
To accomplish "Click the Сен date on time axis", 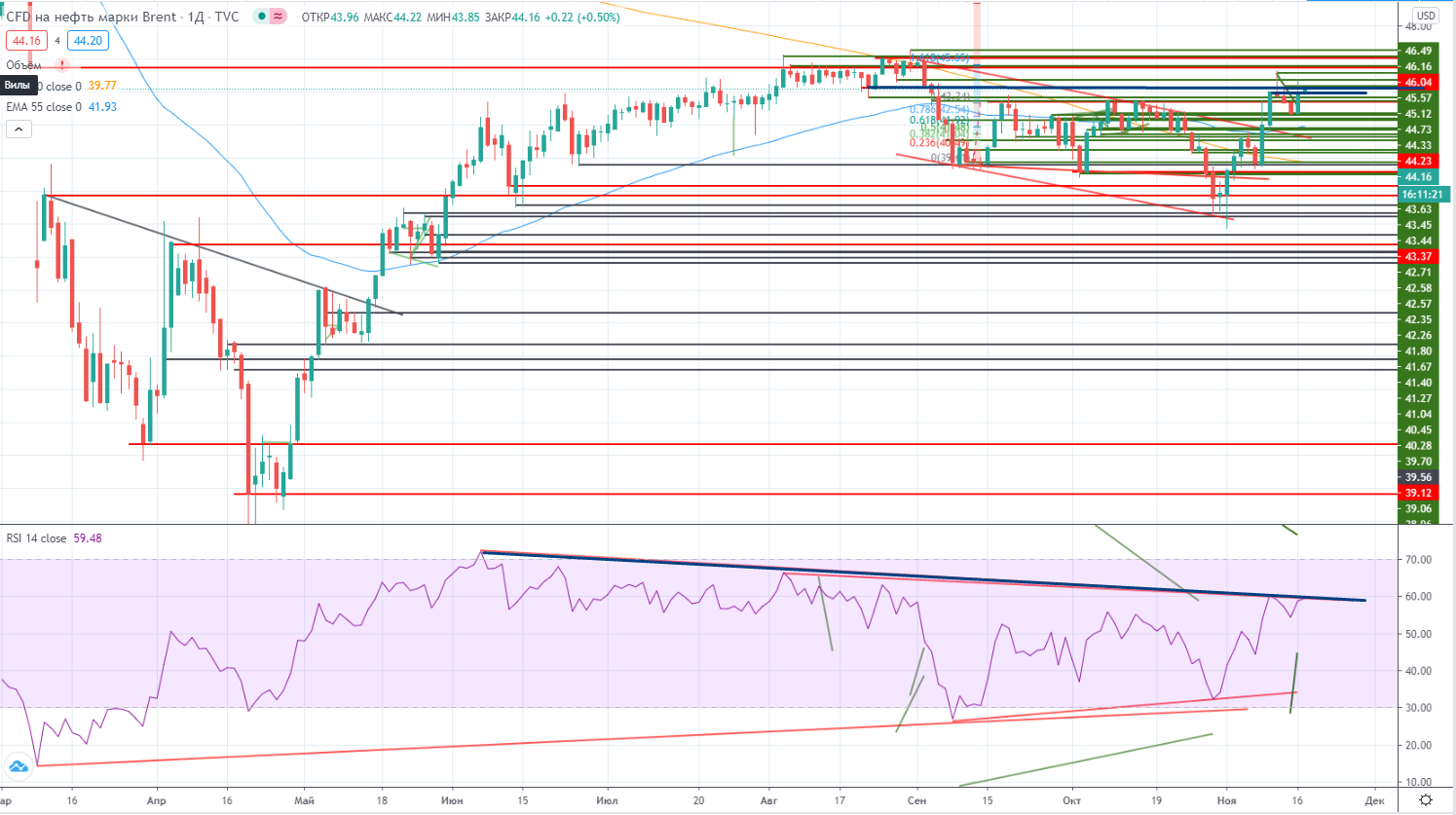I will pyautogui.click(x=916, y=800).
